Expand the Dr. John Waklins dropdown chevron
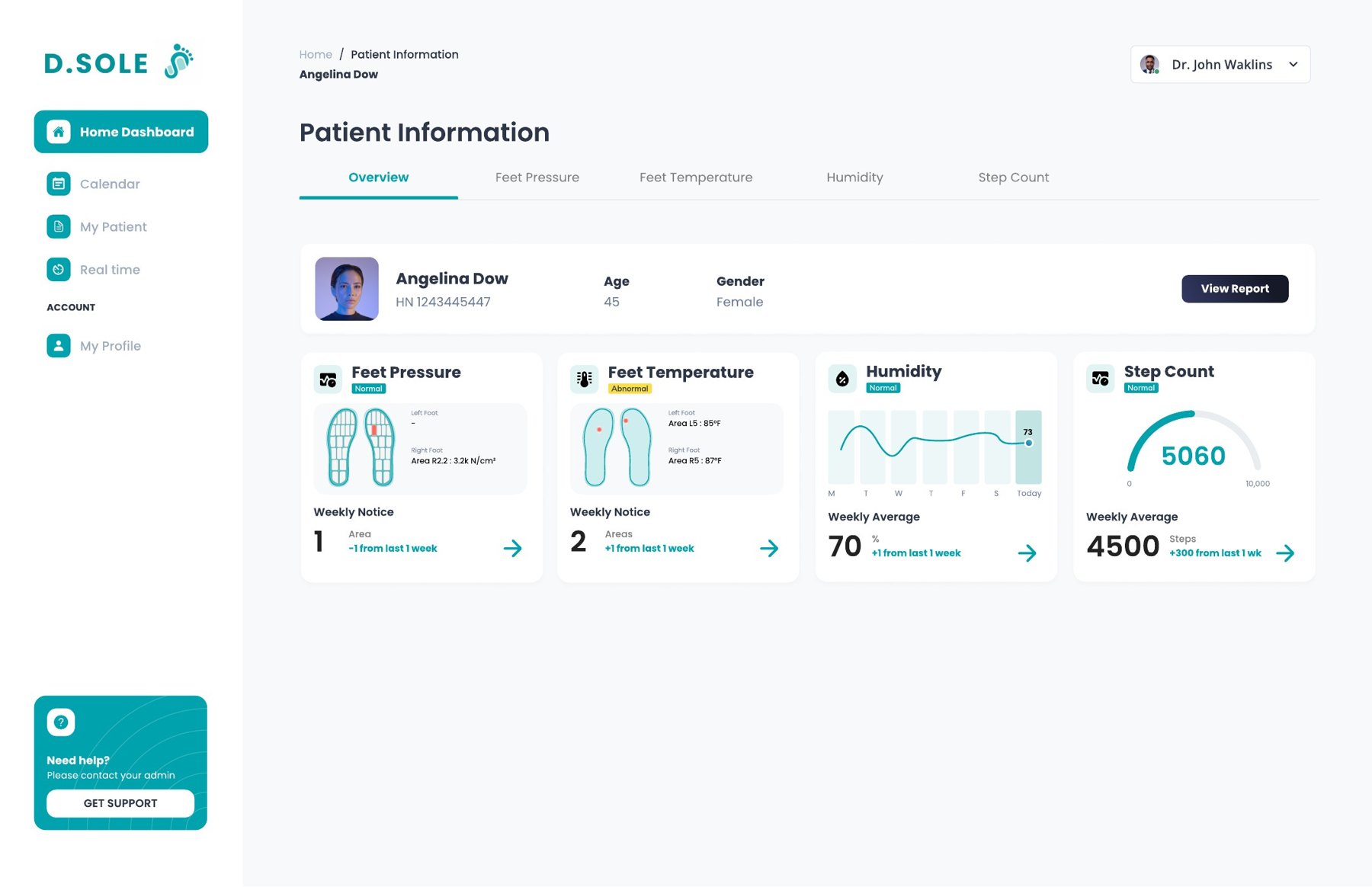 tap(1293, 65)
